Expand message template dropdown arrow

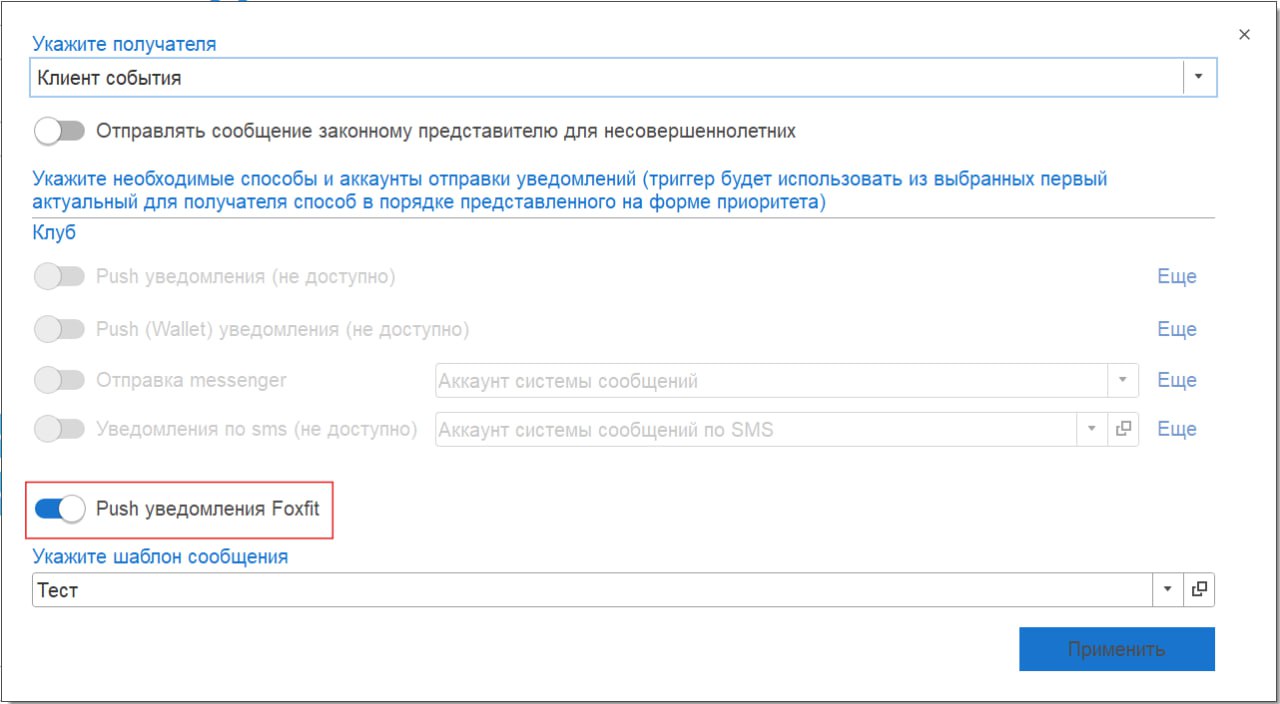[x=1167, y=590]
